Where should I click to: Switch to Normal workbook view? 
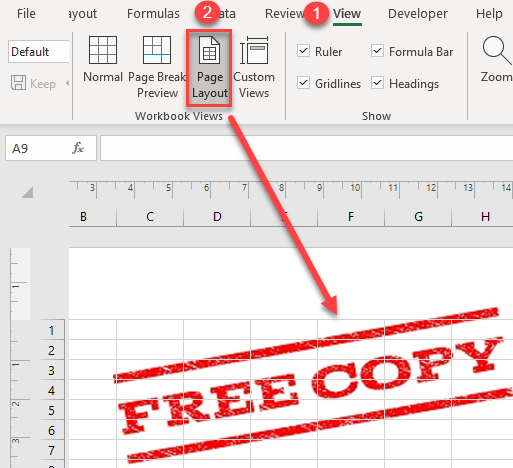point(103,59)
